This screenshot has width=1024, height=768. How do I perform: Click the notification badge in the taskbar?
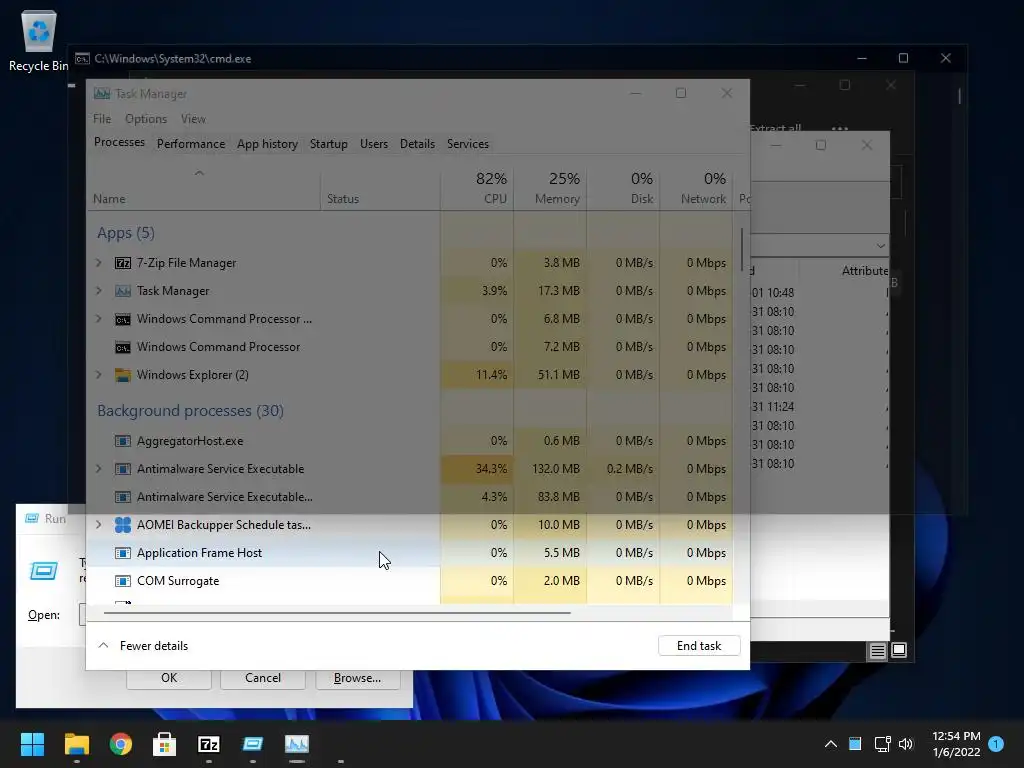(x=996, y=743)
